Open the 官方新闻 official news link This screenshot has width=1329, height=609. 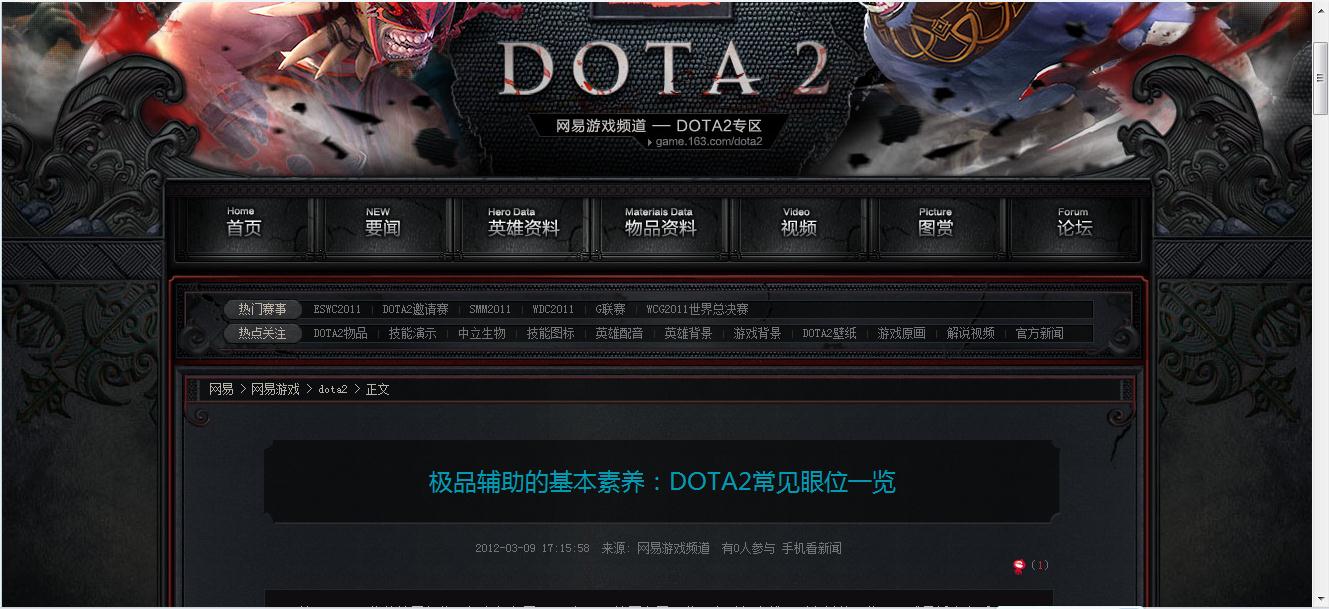coord(1040,333)
